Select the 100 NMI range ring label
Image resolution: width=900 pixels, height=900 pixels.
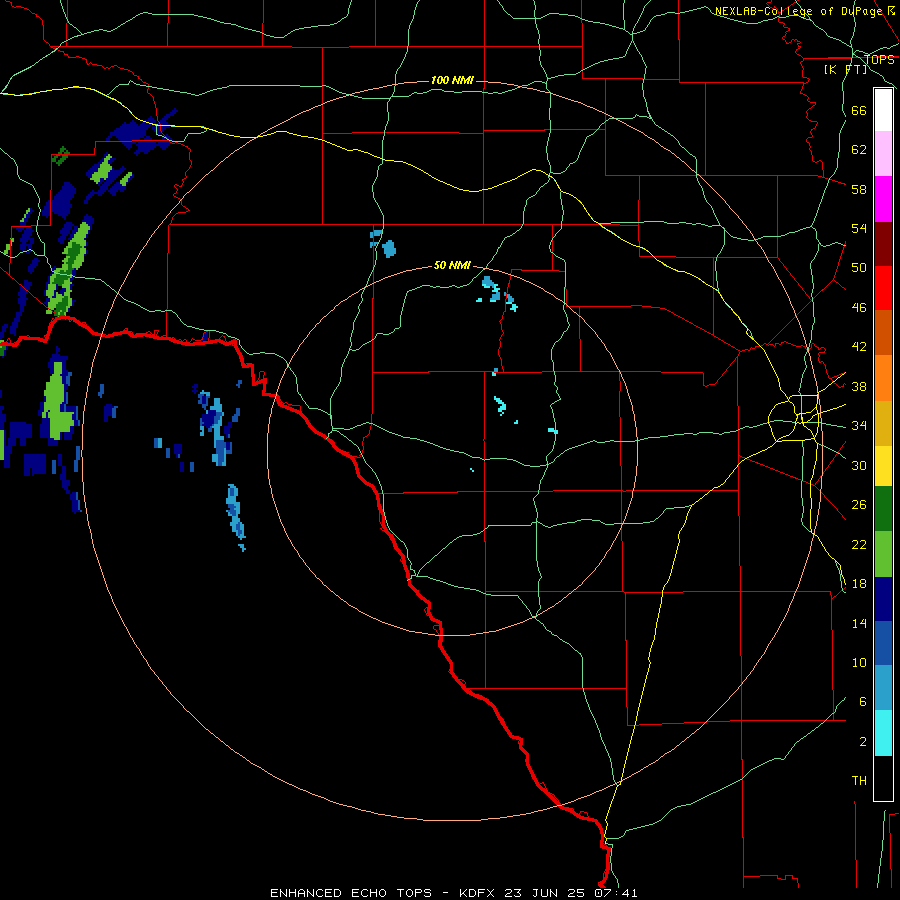pos(452,80)
